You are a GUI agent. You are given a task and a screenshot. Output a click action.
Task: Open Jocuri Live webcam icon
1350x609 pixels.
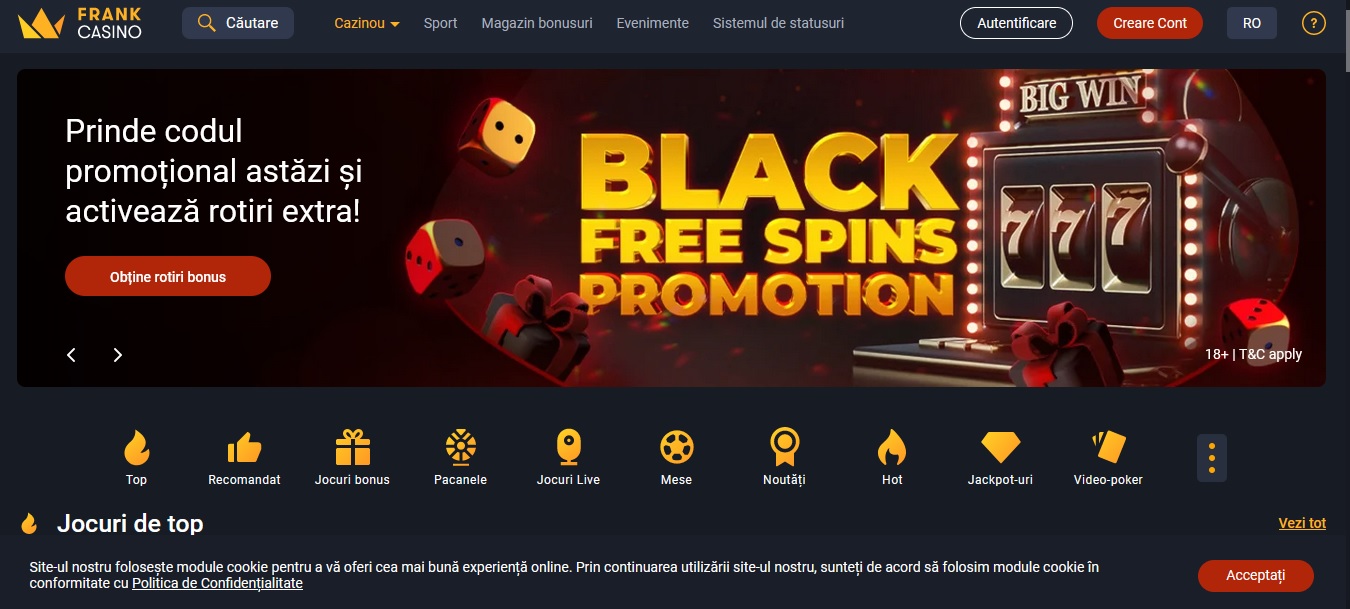(568, 447)
